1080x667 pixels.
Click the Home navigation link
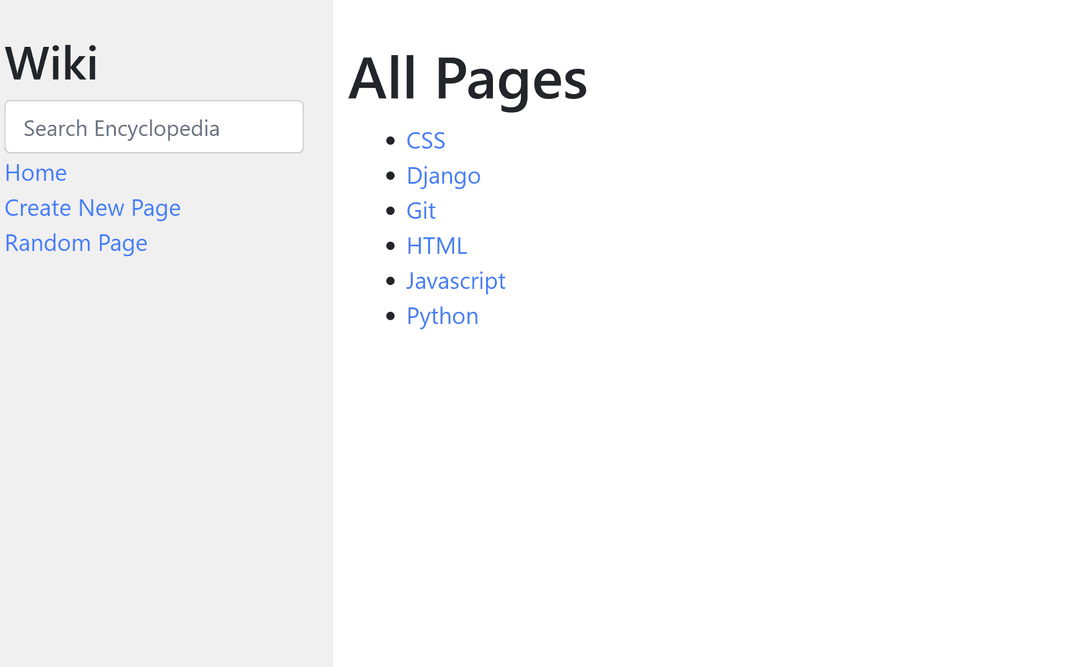point(36,173)
